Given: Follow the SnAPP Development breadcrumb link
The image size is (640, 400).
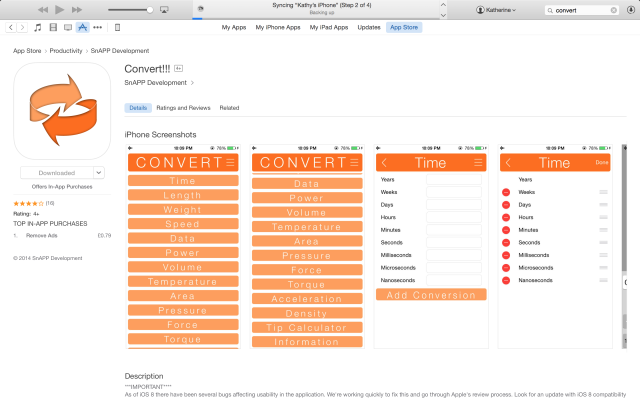Looking at the screenshot, I should click(x=120, y=51).
